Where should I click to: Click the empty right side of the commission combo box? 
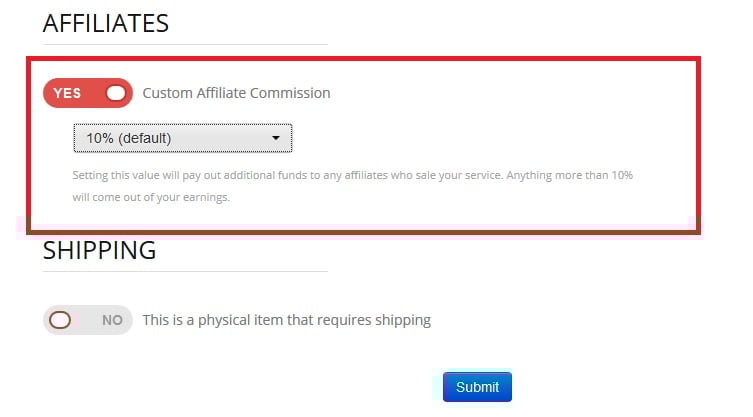[230, 138]
